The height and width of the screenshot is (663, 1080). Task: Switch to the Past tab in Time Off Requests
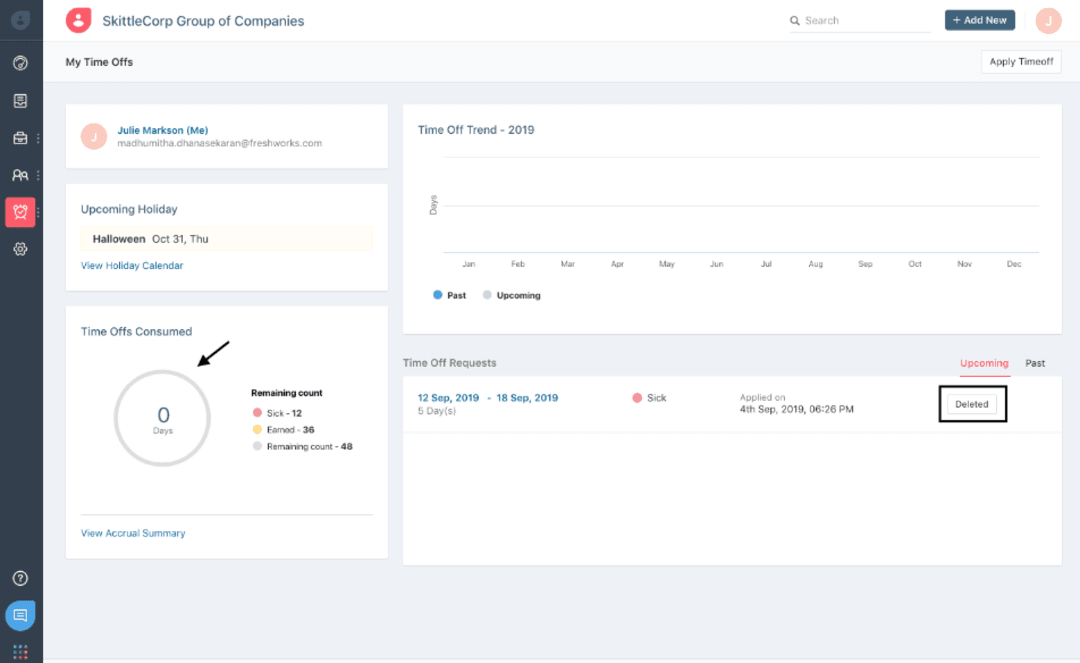click(1035, 363)
